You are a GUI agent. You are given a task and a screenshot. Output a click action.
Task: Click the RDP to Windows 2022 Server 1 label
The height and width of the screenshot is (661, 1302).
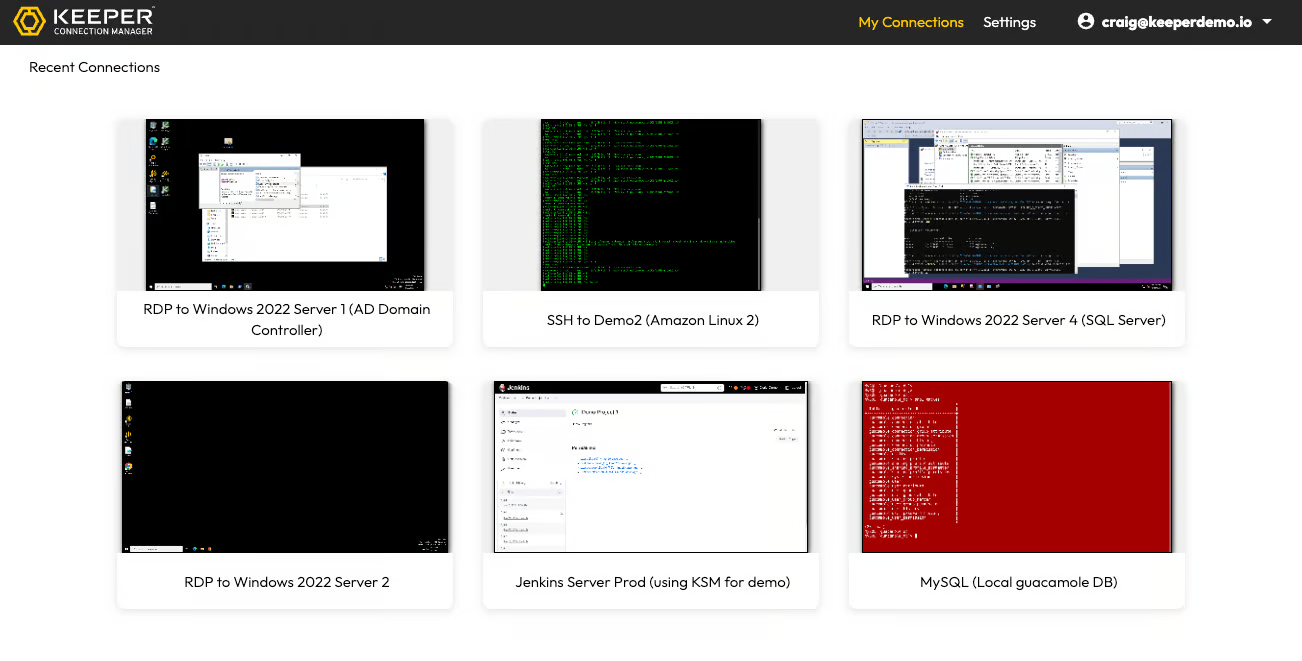[x=286, y=319]
